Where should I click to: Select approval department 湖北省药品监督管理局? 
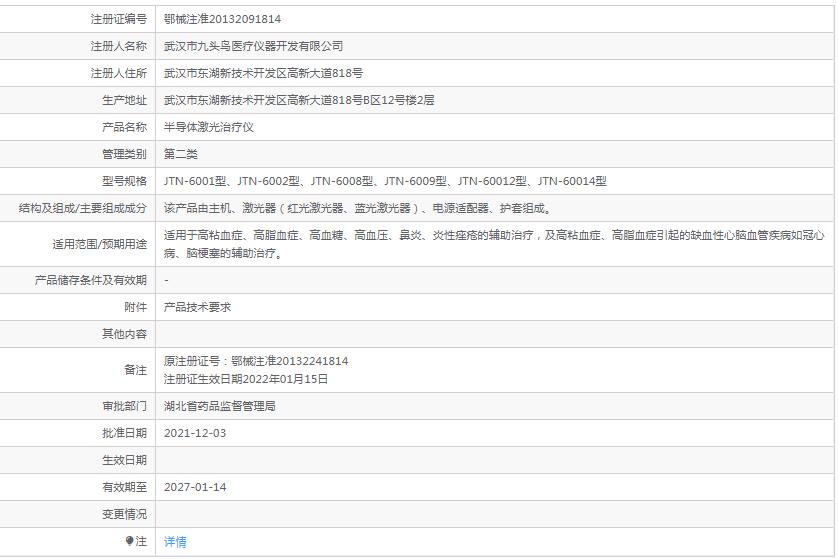click(220, 406)
